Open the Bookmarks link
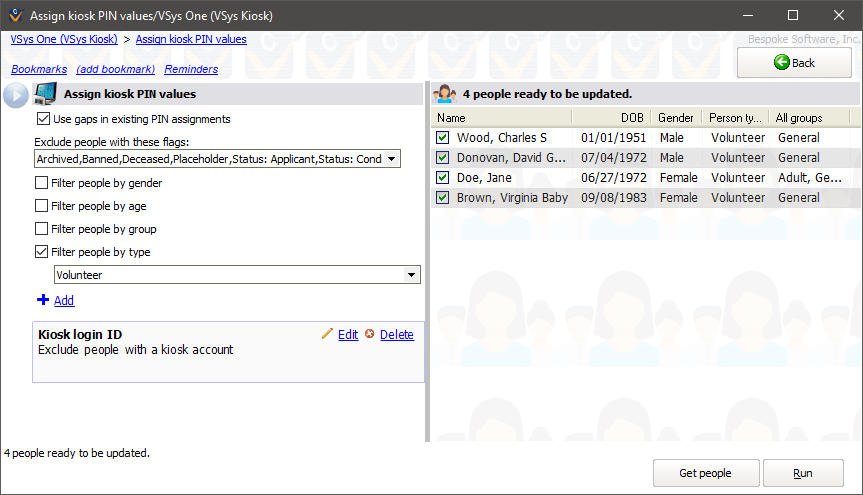Image resolution: width=863 pixels, height=495 pixels. 39,69
